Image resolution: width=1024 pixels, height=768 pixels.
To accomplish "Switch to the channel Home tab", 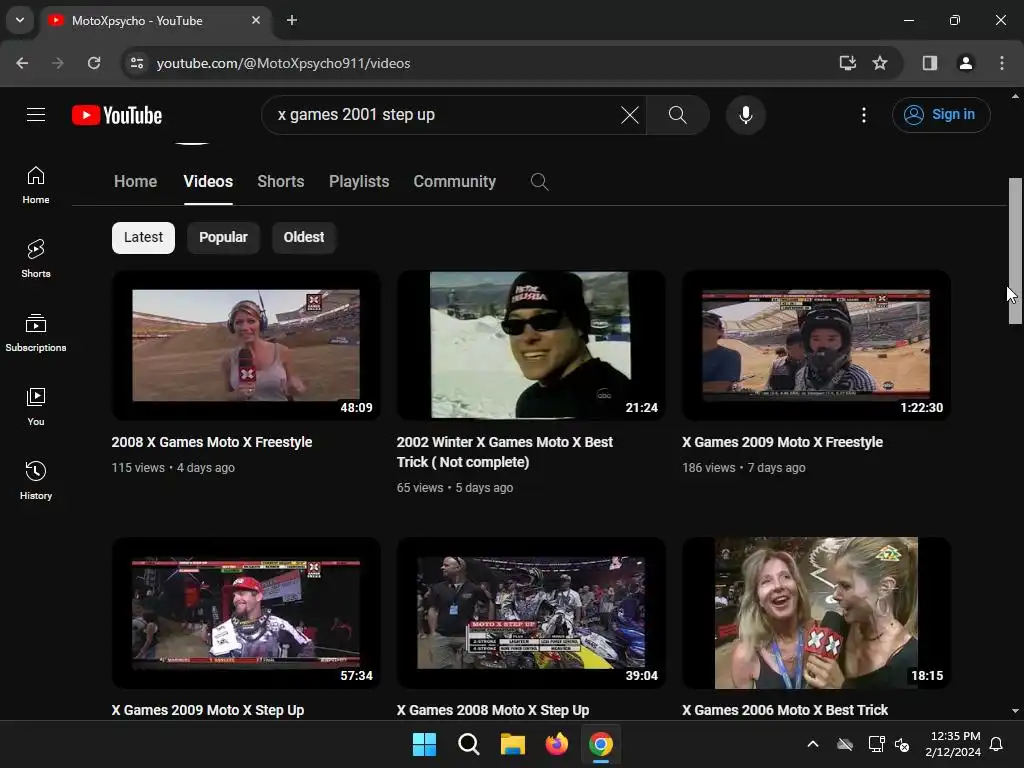I will pos(135,182).
